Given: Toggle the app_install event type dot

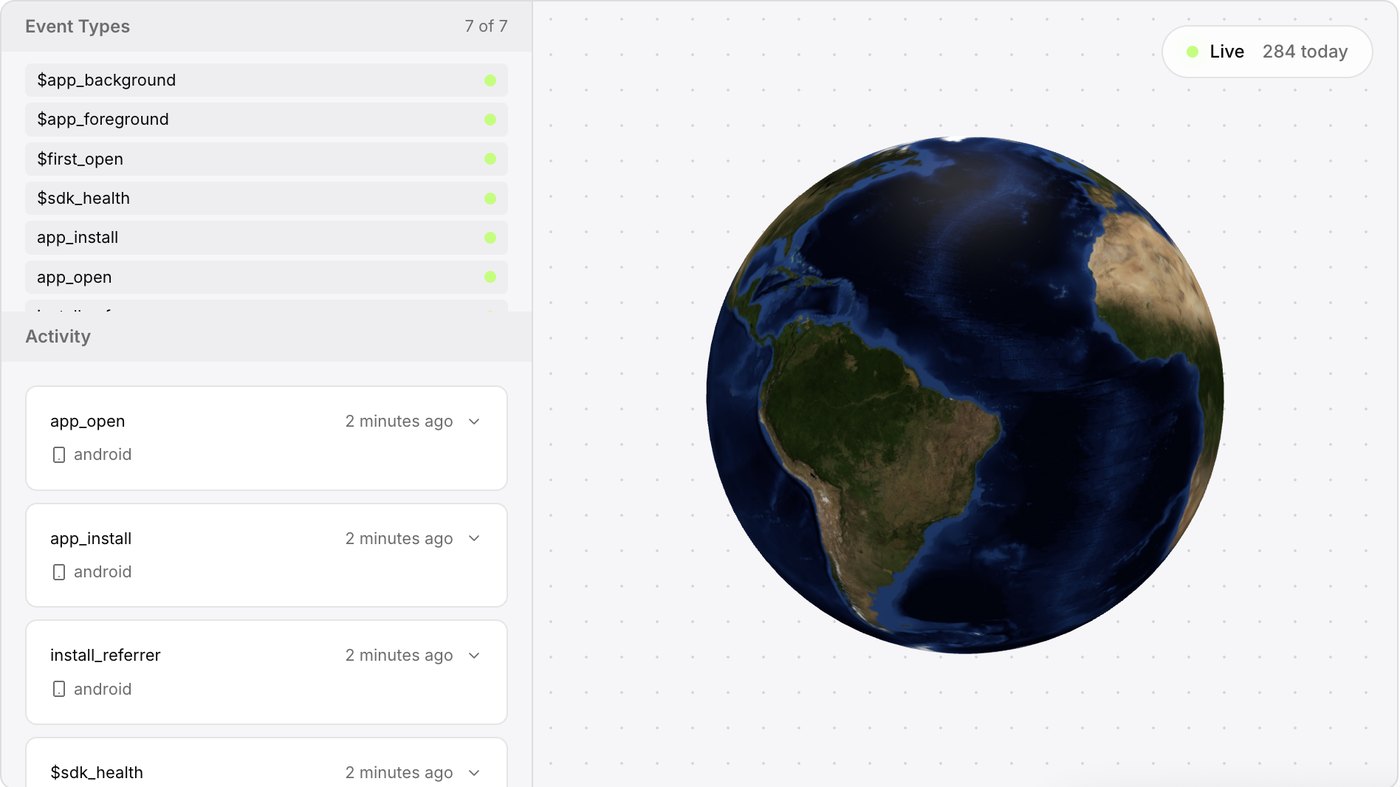Looking at the screenshot, I should click(x=490, y=237).
